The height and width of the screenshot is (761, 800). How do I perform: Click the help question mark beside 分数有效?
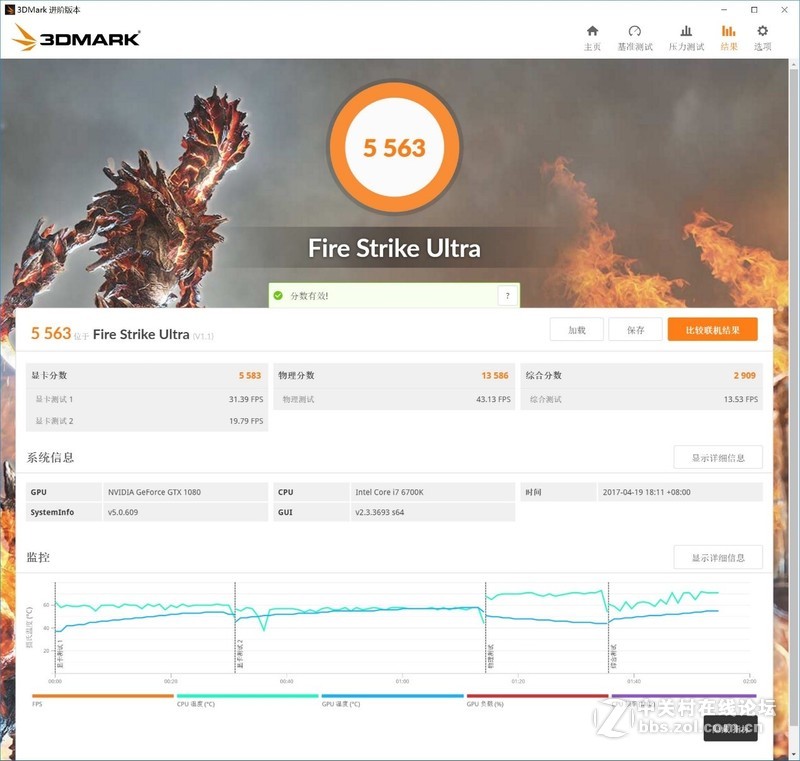(x=506, y=296)
